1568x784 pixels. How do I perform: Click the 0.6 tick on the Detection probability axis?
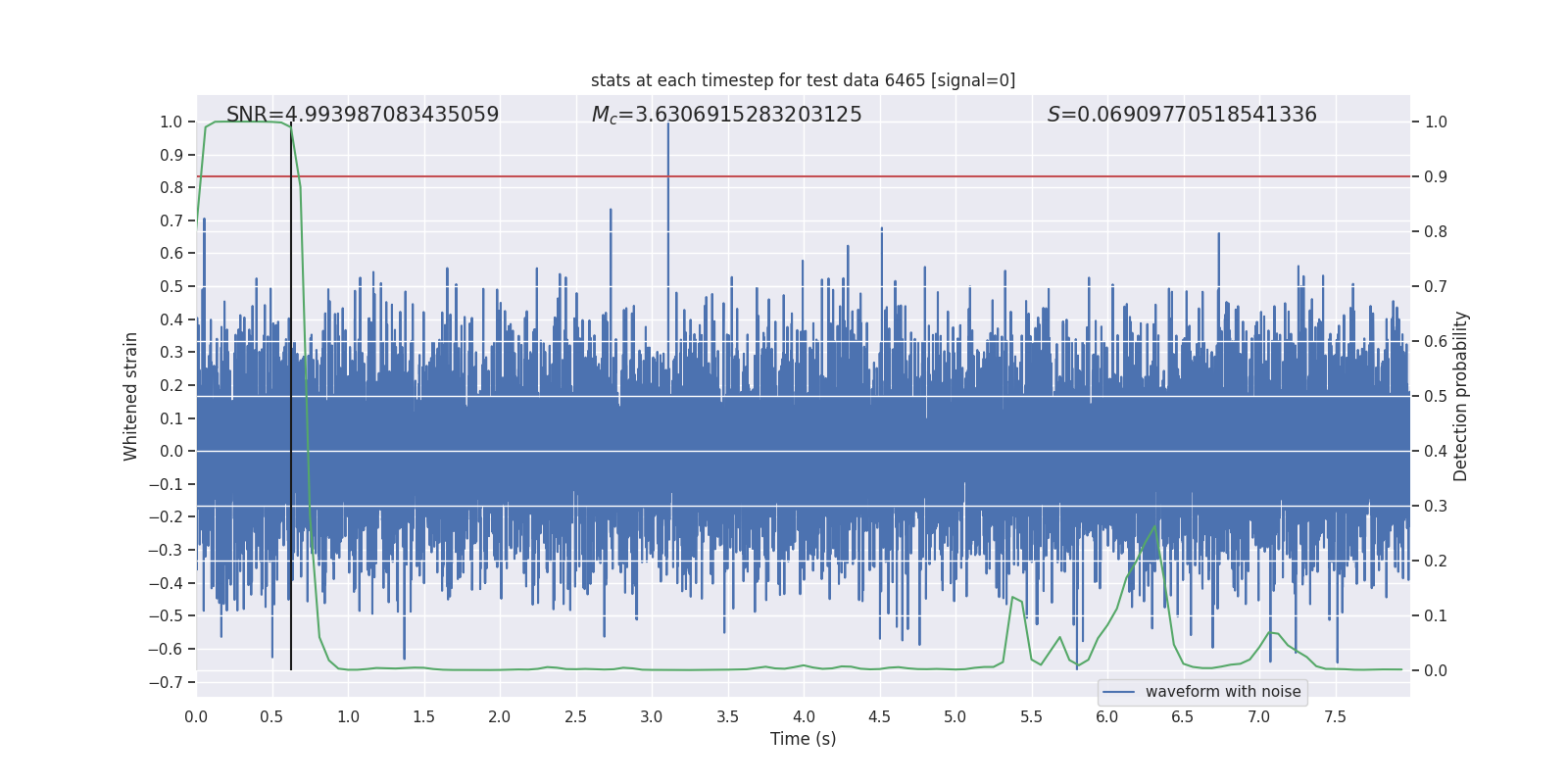pos(1436,342)
